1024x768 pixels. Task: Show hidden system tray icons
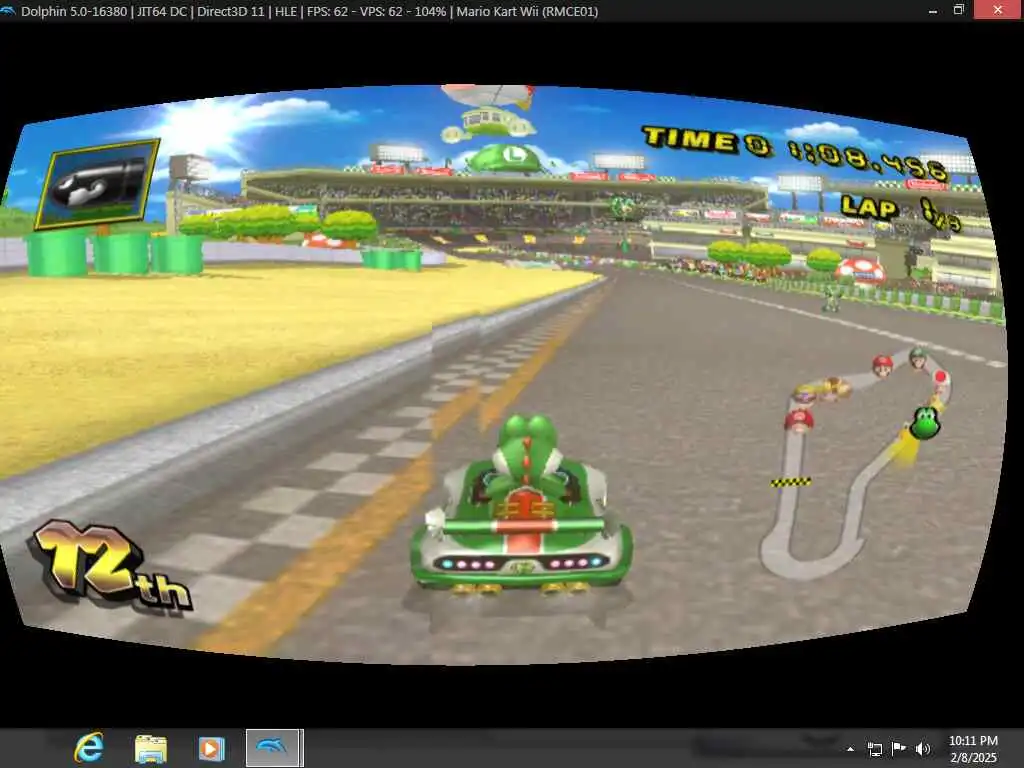(x=850, y=749)
